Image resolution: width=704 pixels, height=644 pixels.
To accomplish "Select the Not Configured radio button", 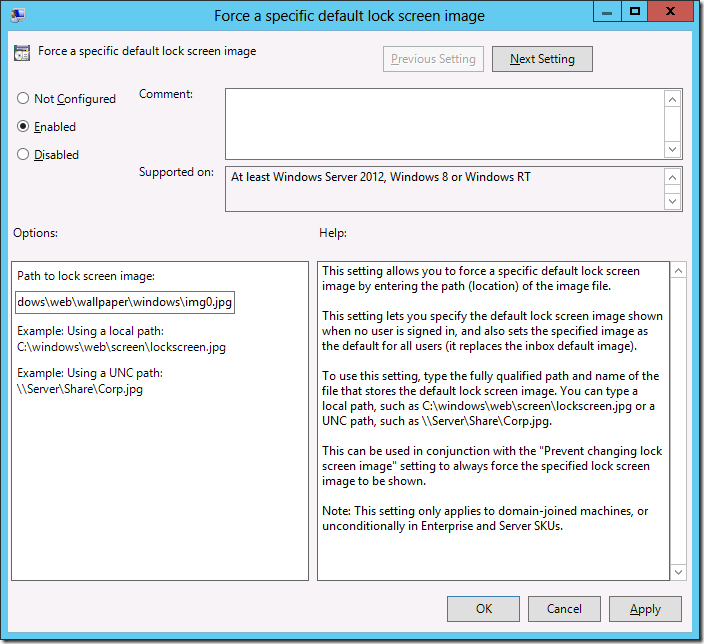I will coord(23,99).
